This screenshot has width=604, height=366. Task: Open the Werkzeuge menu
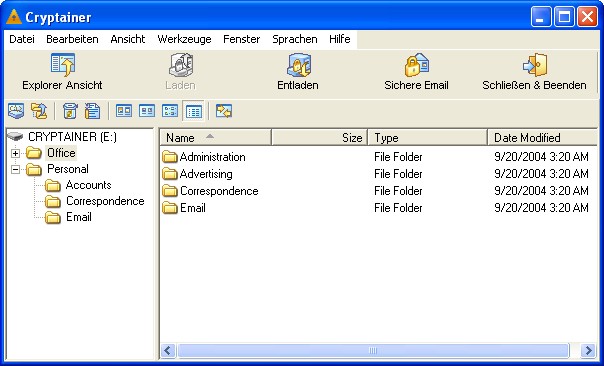(x=184, y=39)
